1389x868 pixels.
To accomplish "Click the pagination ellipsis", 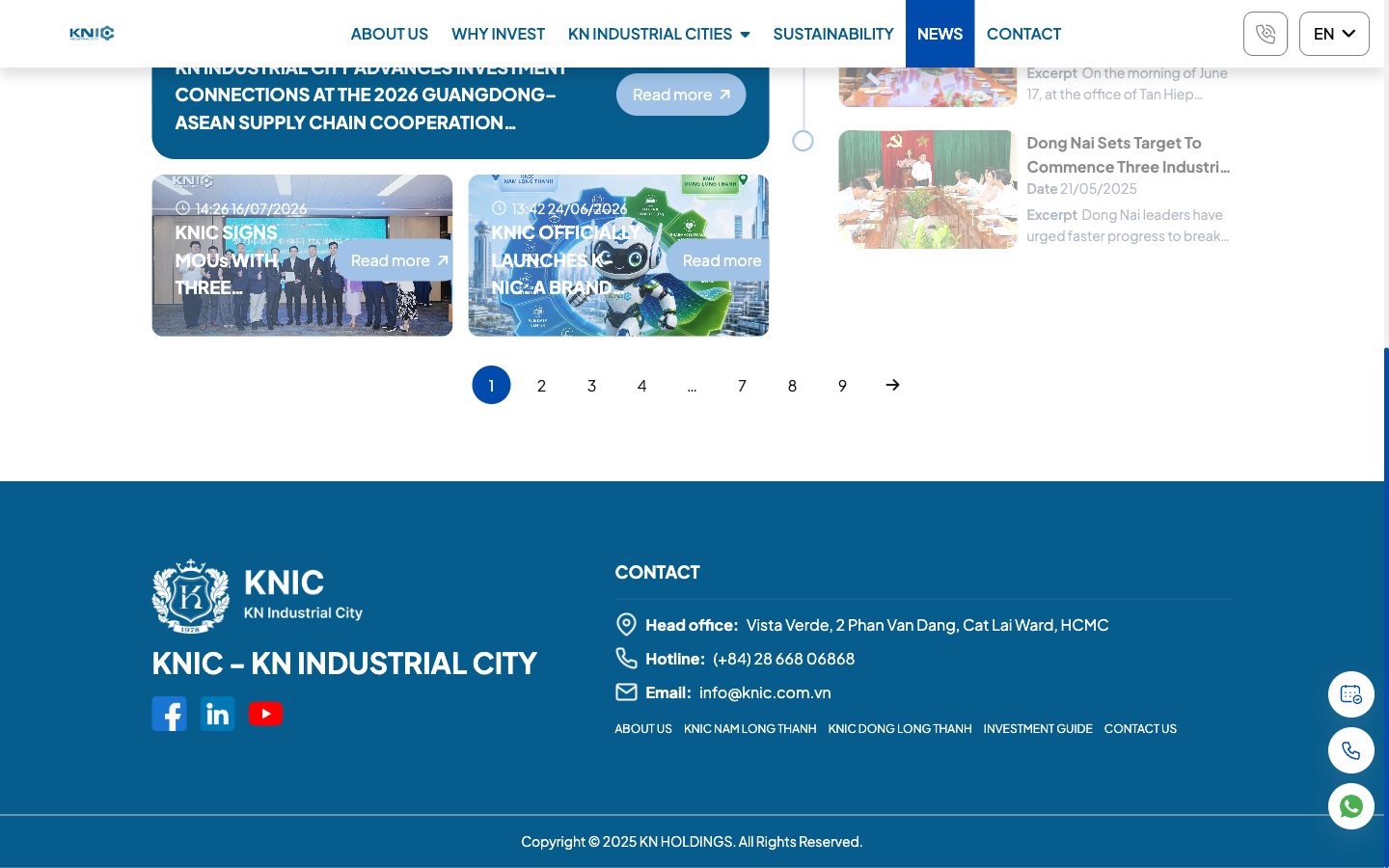I will 692,385.
